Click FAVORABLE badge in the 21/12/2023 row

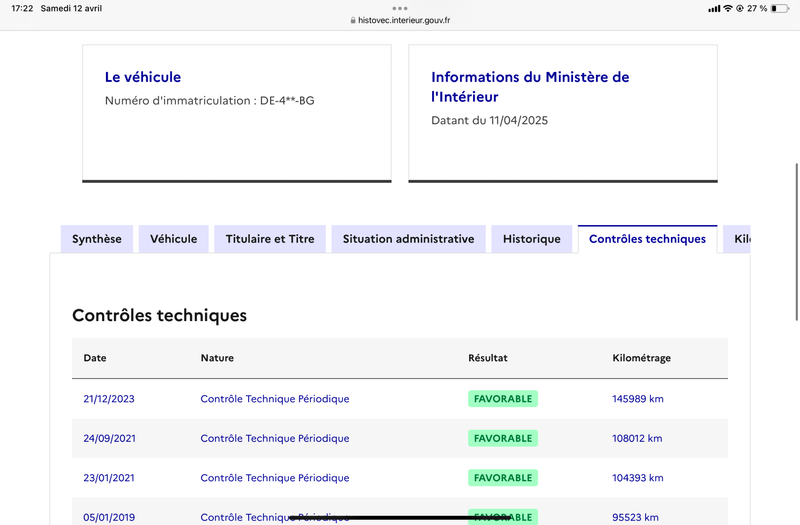(x=503, y=398)
